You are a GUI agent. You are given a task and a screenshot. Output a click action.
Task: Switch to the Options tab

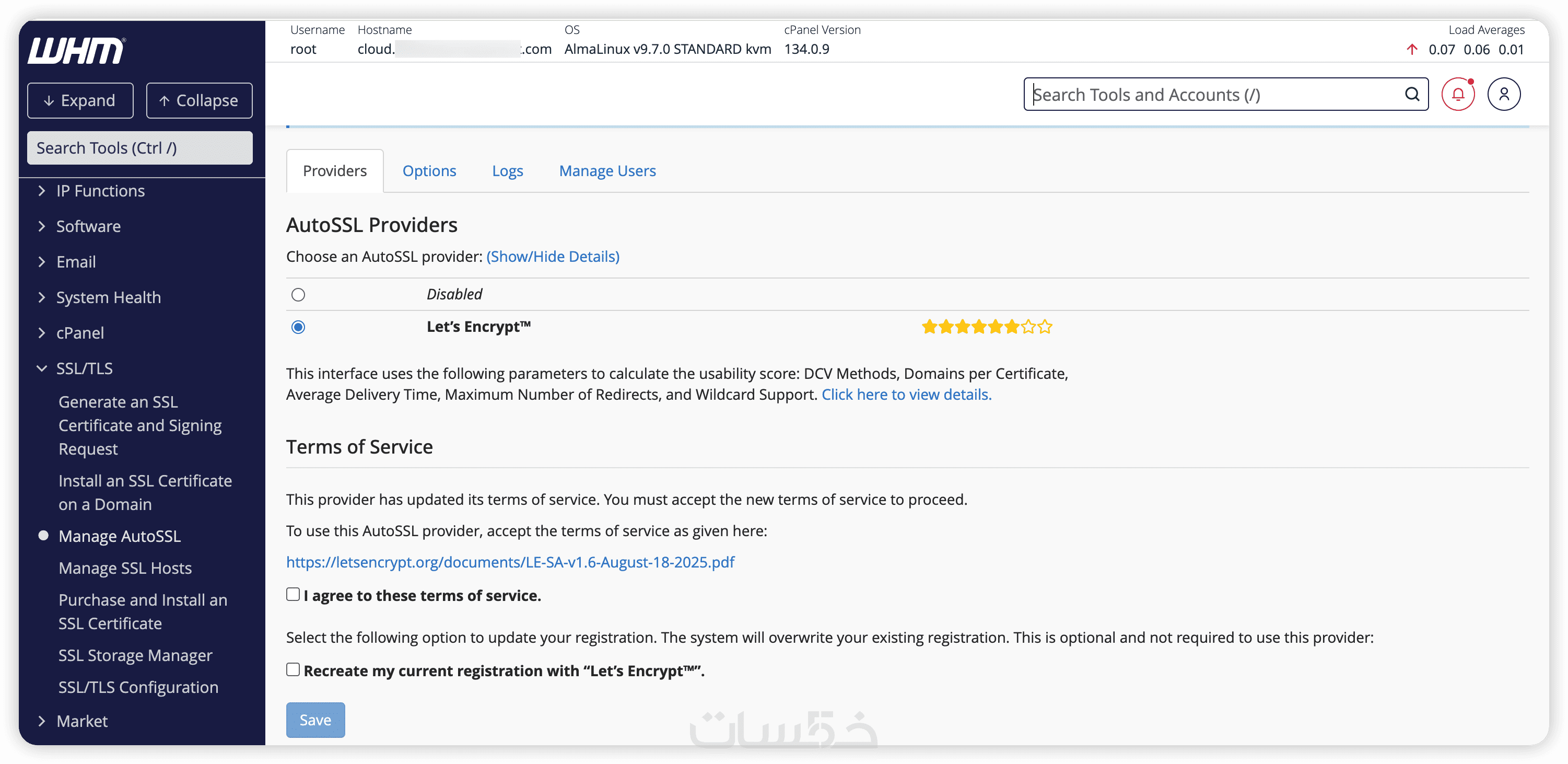pos(429,171)
